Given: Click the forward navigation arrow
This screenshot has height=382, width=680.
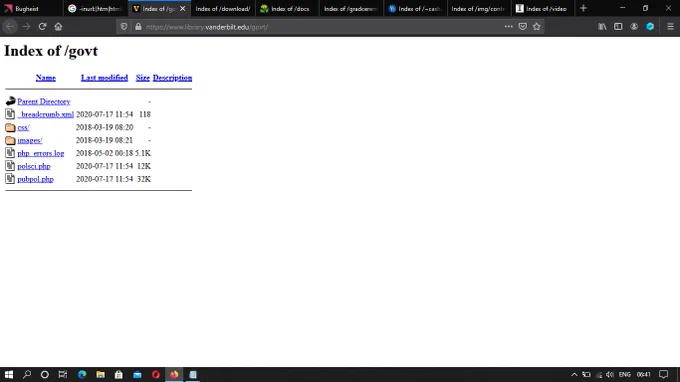Looking at the screenshot, I should click(x=26, y=26).
